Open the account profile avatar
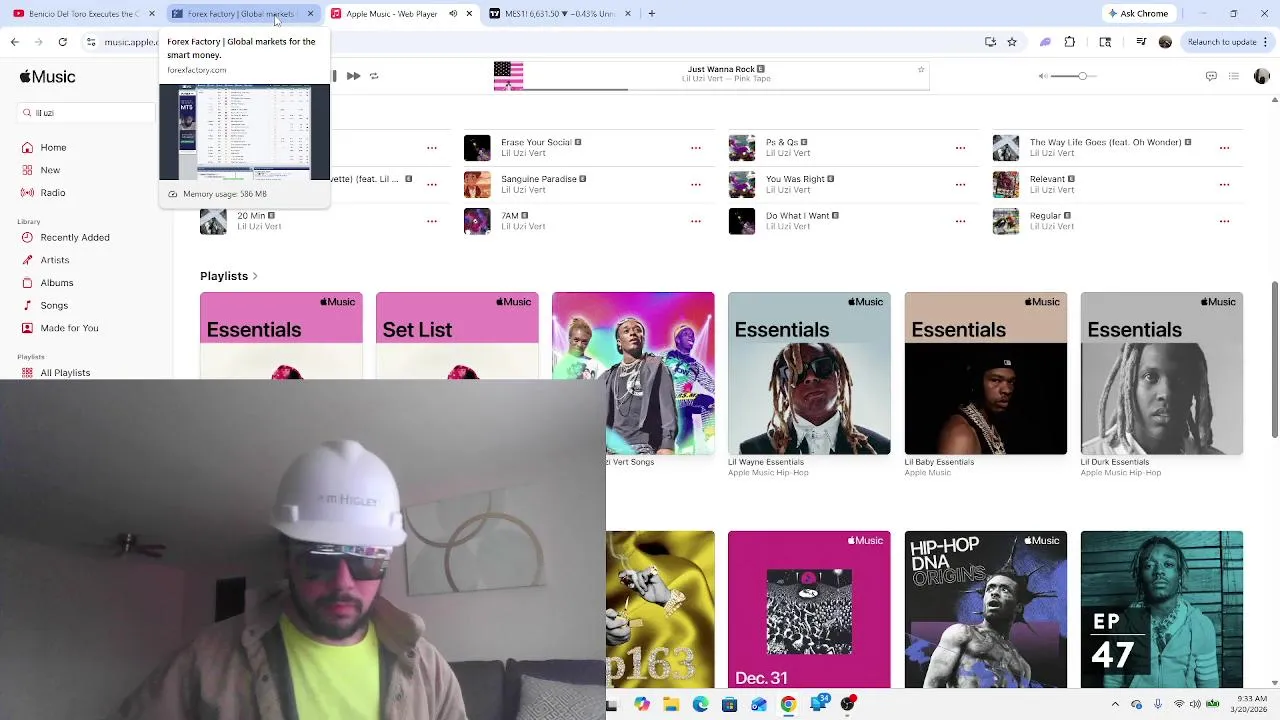 coord(1261,76)
